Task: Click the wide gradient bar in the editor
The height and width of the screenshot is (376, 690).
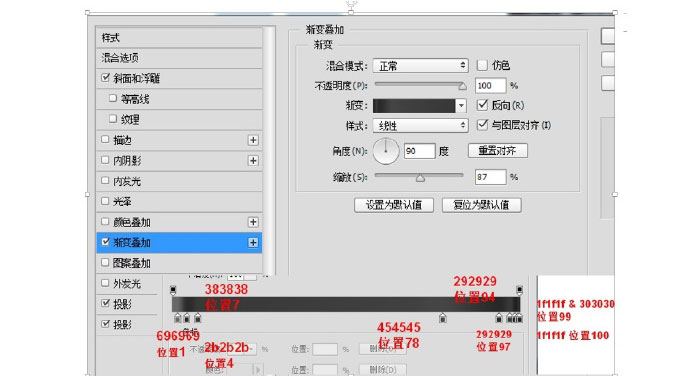Action: (346, 304)
